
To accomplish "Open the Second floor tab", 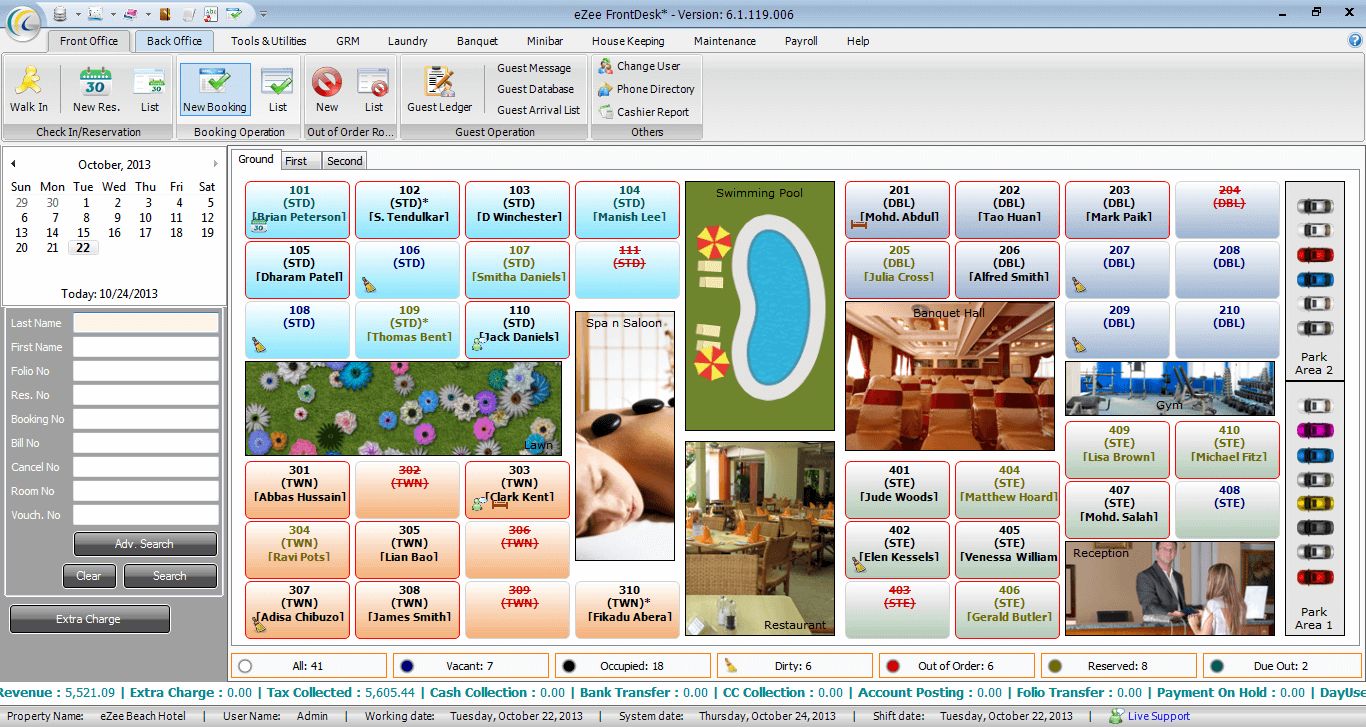I will [345, 161].
